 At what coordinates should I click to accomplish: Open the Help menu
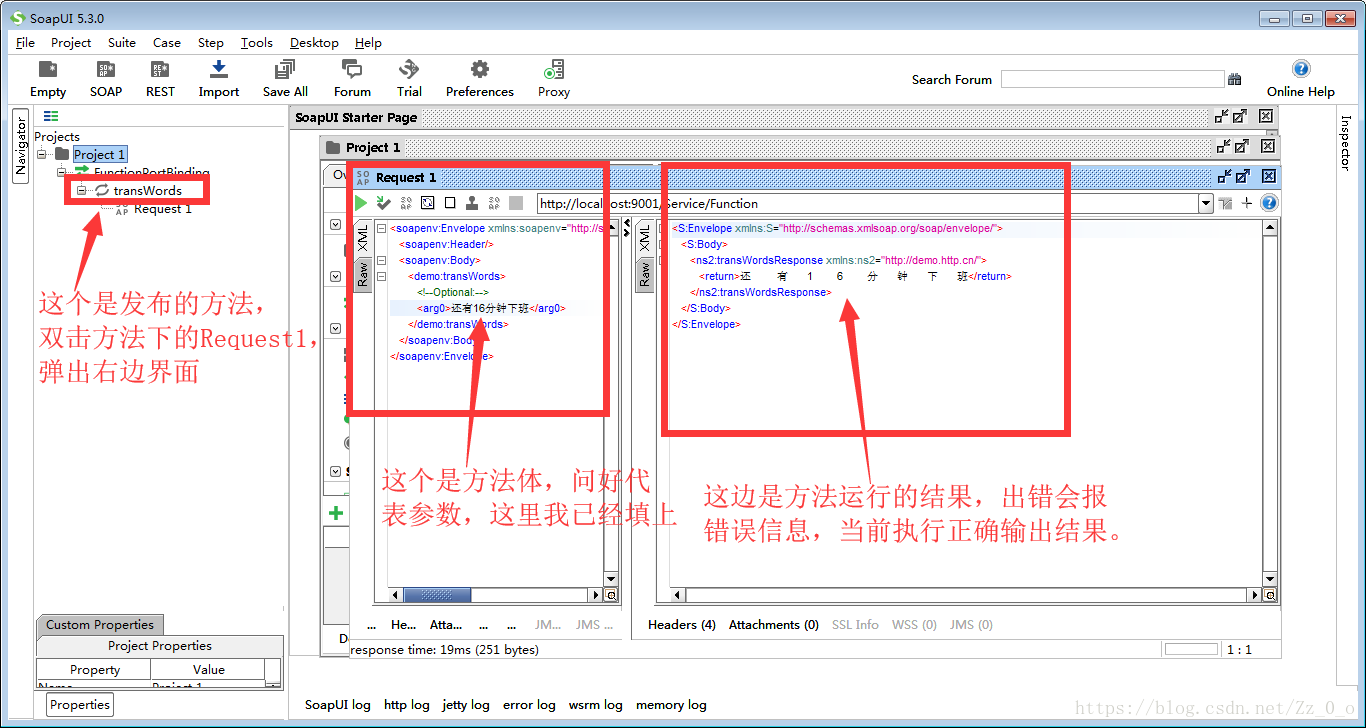(x=368, y=42)
